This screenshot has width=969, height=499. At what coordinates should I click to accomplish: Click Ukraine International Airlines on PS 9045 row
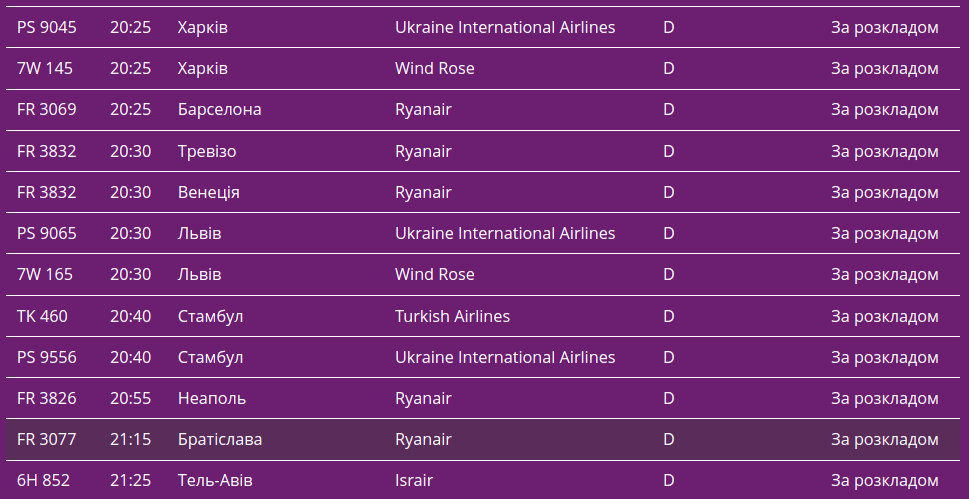(x=505, y=27)
